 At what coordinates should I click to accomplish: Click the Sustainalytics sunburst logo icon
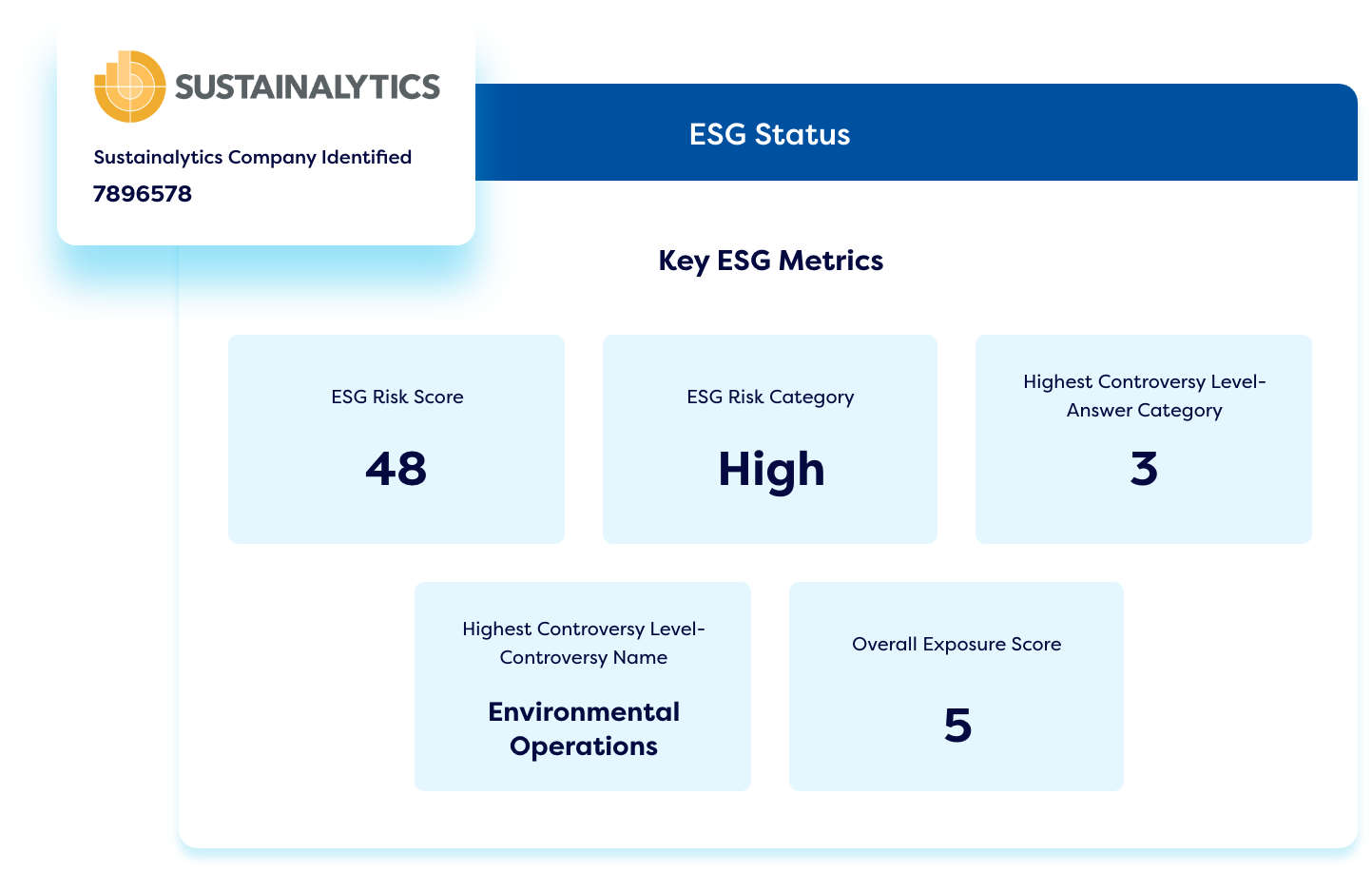tap(130, 87)
